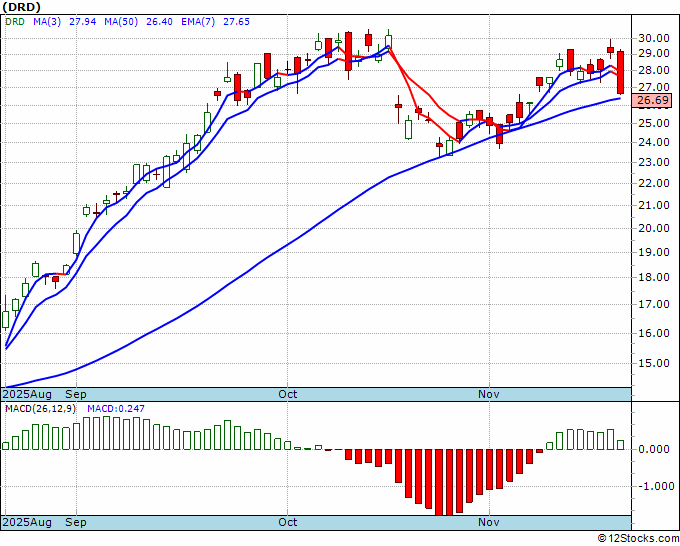
Task: Click the MACD(26,12,9) indicator label
Action: (40, 409)
